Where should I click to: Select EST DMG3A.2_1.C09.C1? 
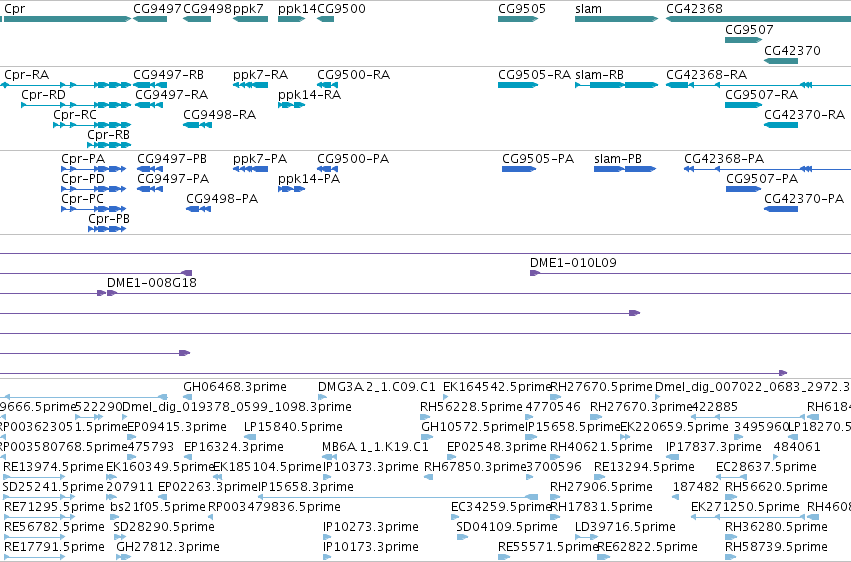(x=322, y=397)
